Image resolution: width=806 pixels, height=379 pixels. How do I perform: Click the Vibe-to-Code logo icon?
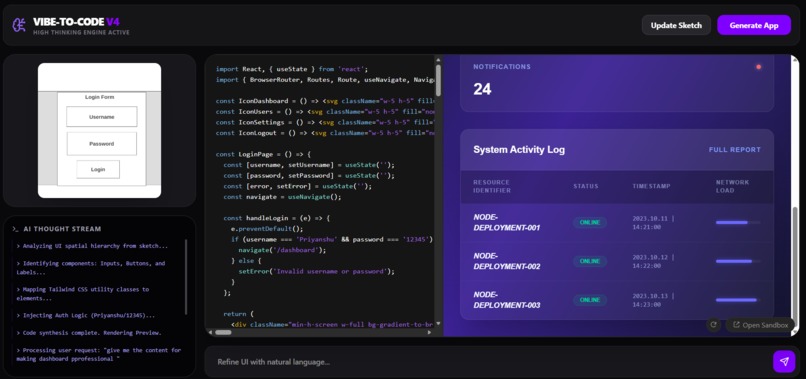point(19,25)
